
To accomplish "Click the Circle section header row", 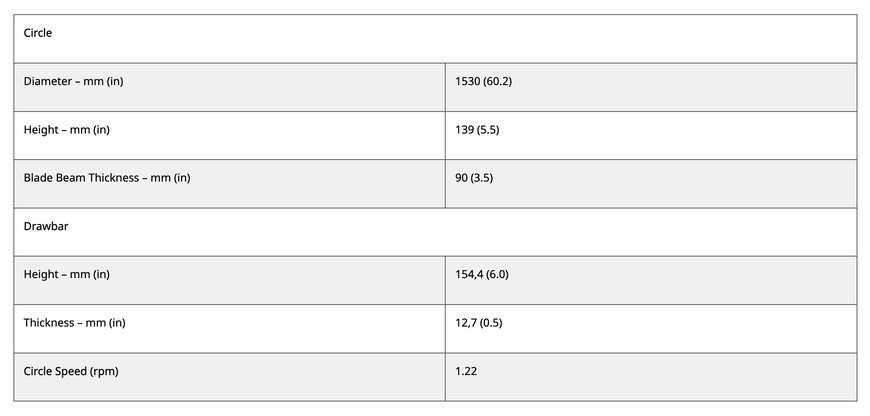I will tap(435, 38).
